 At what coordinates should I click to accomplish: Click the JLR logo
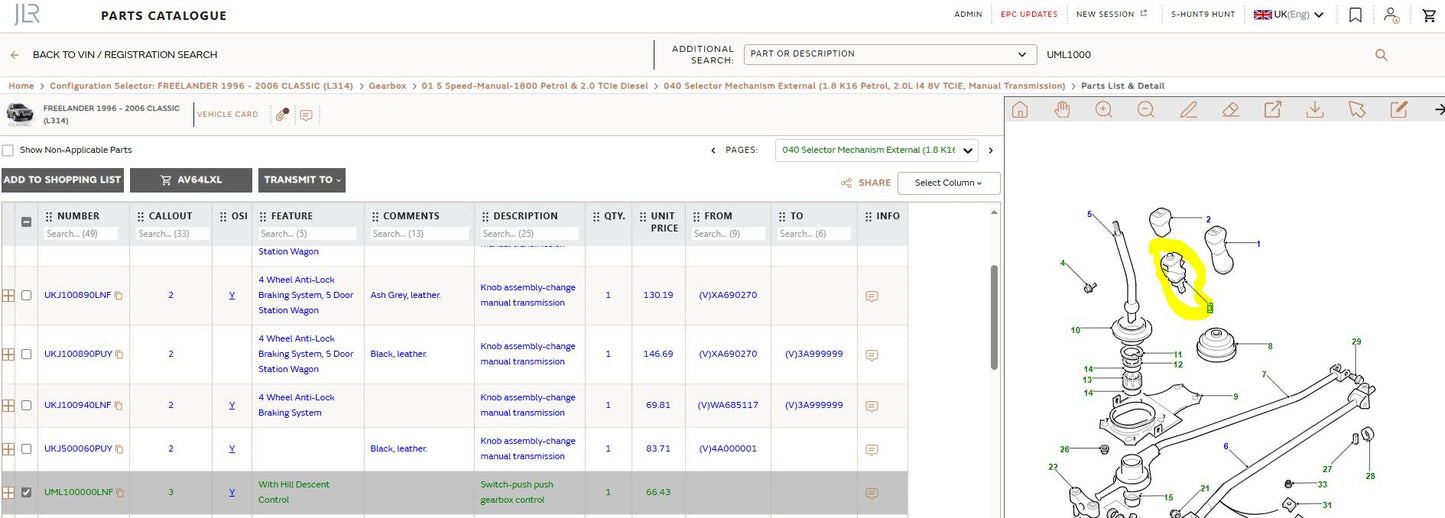pyautogui.click(x=27, y=15)
